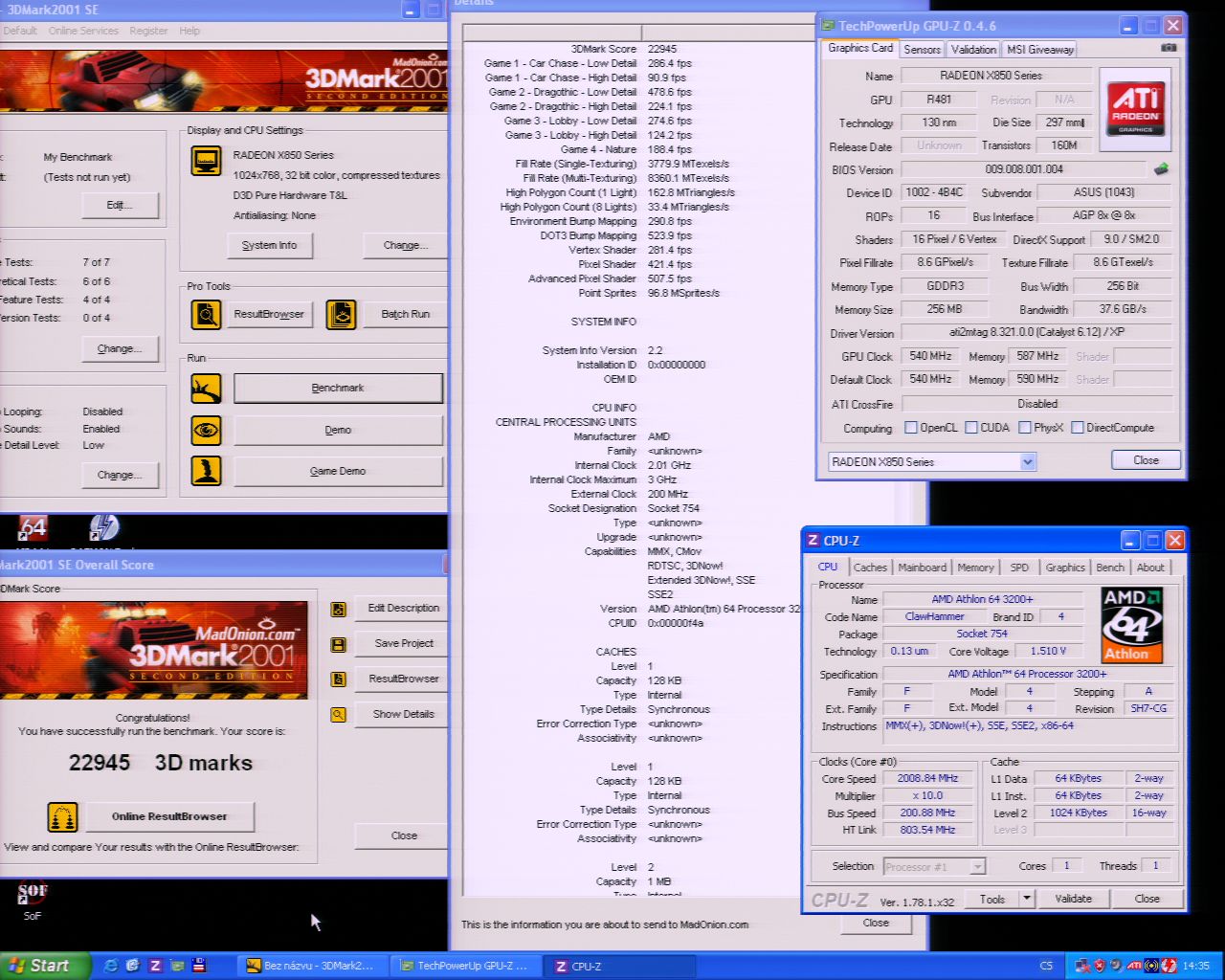Open the red 64 desktop icon
Image resolution: width=1225 pixels, height=980 pixels.
pos(33,528)
